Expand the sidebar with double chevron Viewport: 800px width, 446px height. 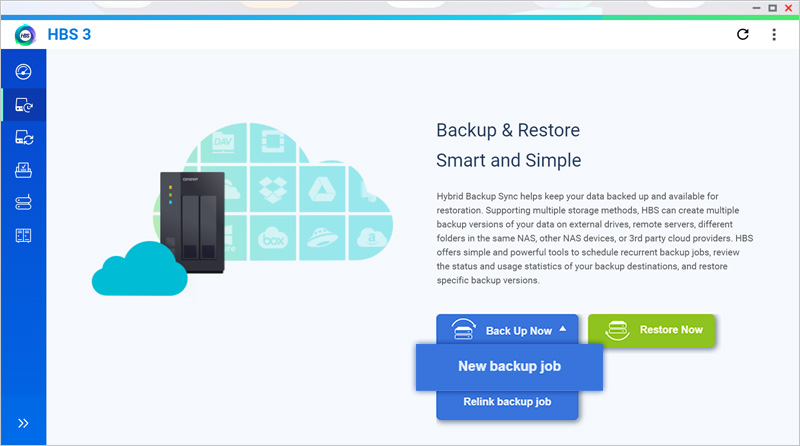pyautogui.click(x=23, y=423)
